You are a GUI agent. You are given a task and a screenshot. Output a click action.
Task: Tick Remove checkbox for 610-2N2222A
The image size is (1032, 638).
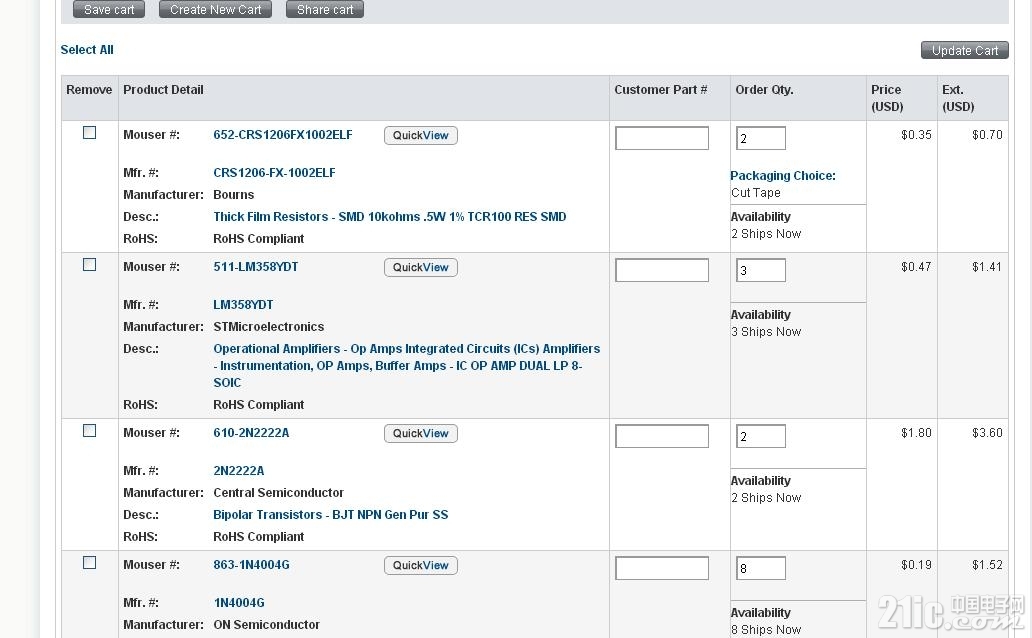[x=90, y=431]
